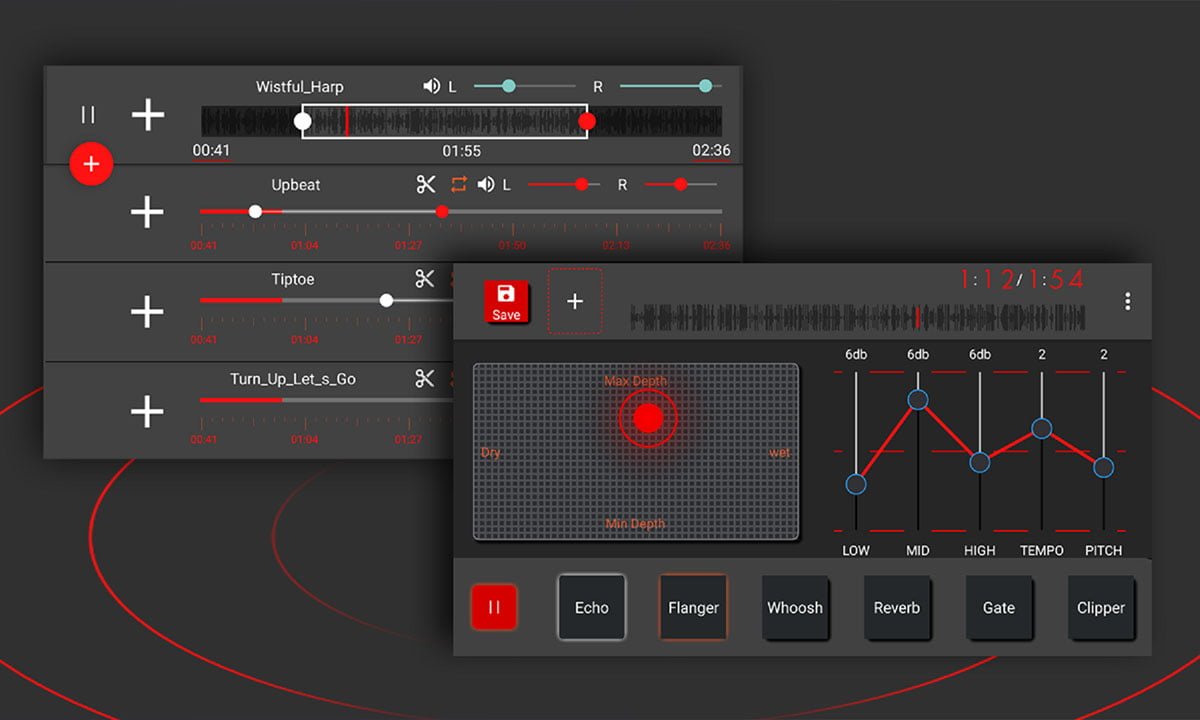The height and width of the screenshot is (720, 1200).
Task: Click the white start trim handle on Wistful_Harp
Action: tap(303, 122)
